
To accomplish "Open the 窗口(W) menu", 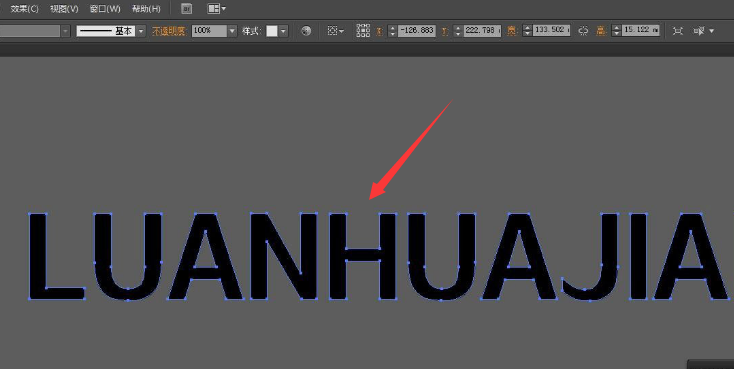I will [x=105, y=8].
